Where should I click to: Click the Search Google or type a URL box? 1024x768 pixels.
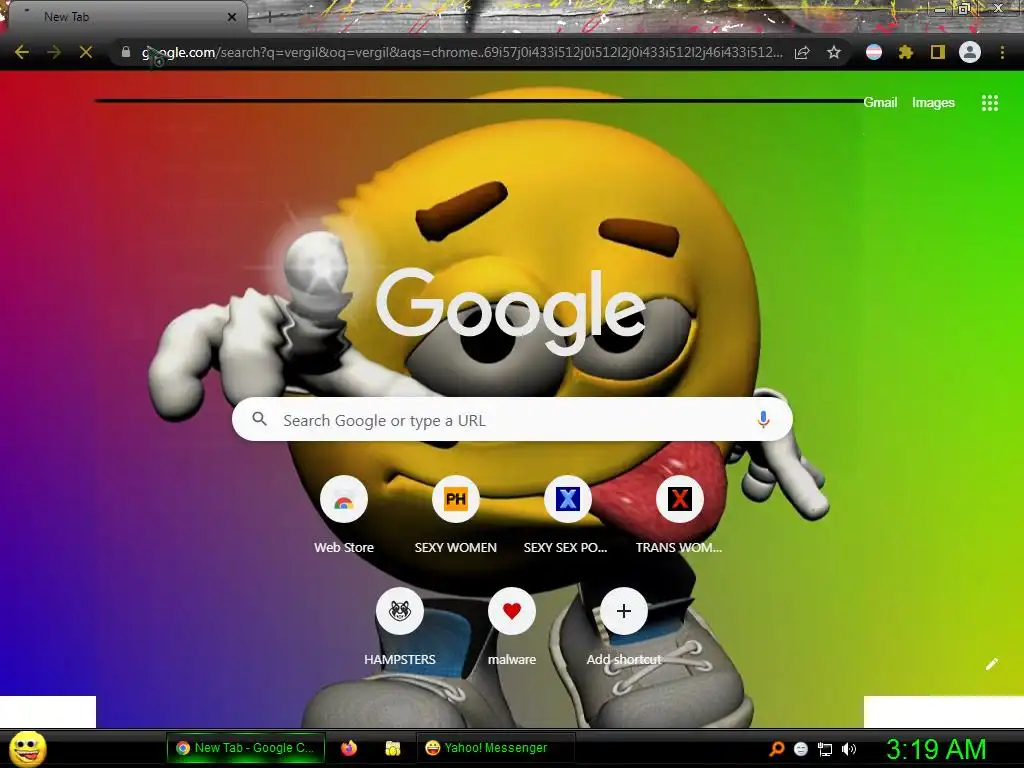pyautogui.click(x=513, y=419)
